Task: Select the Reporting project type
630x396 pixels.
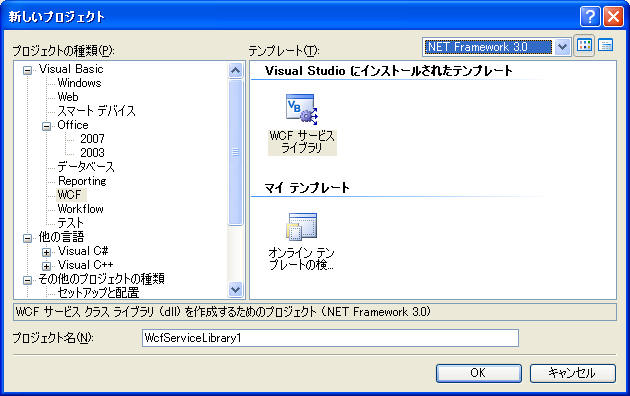Action: [82, 181]
